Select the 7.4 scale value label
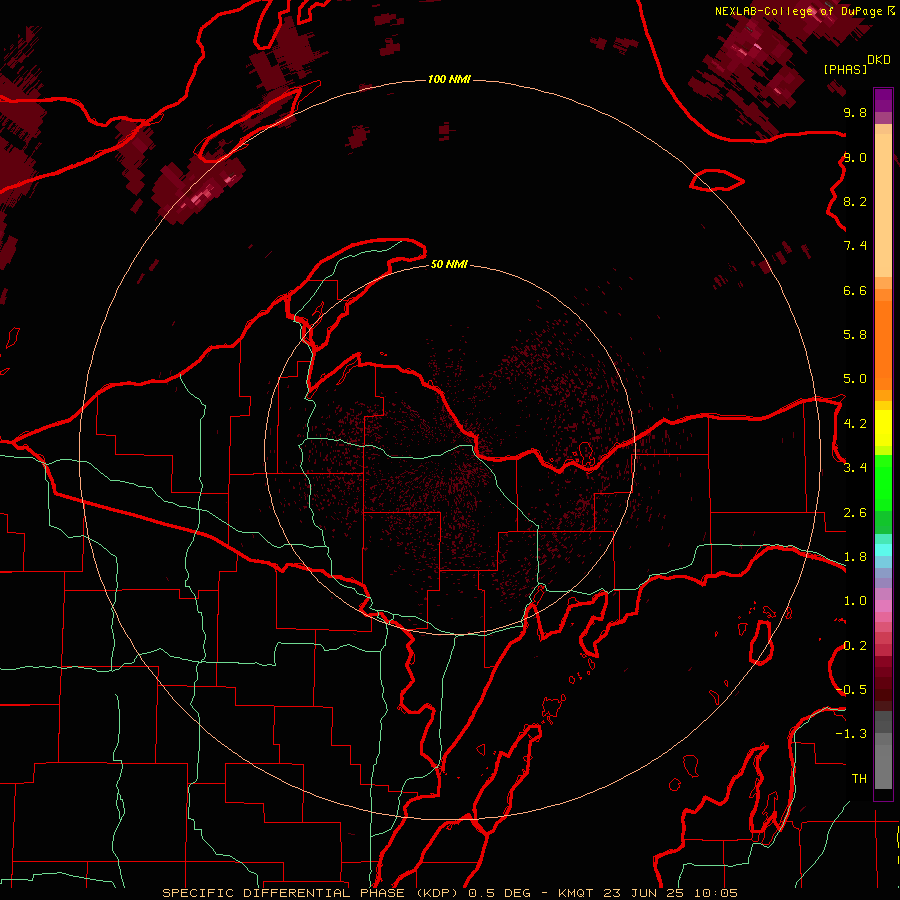Viewport: 900px width, 900px height. [855, 246]
